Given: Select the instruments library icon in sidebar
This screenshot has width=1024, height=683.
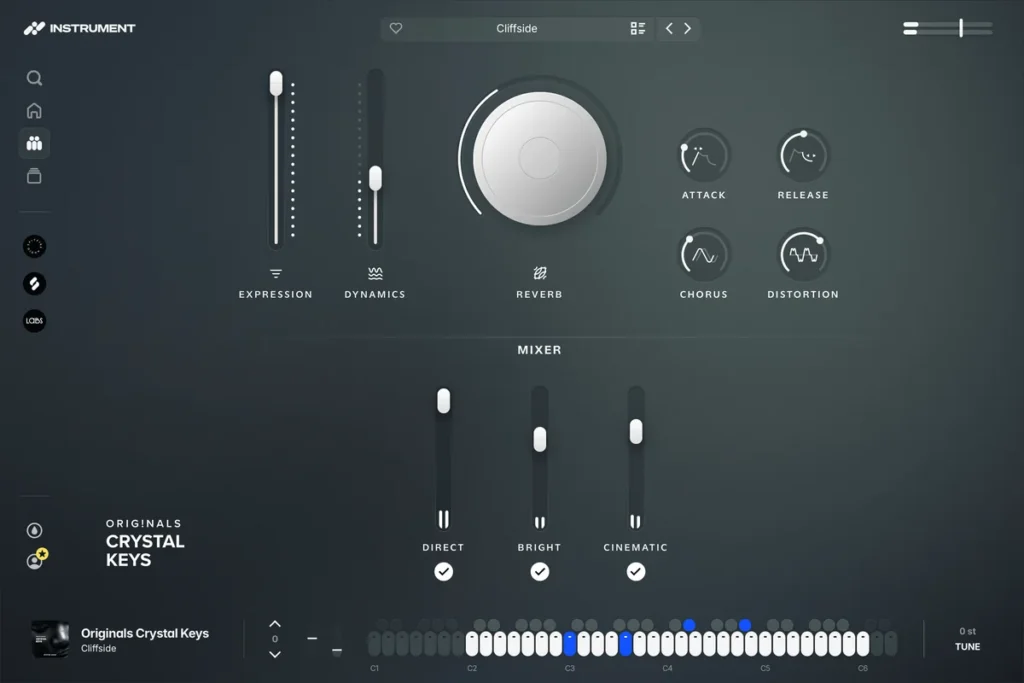Looking at the screenshot, I should tap(34, 143).
